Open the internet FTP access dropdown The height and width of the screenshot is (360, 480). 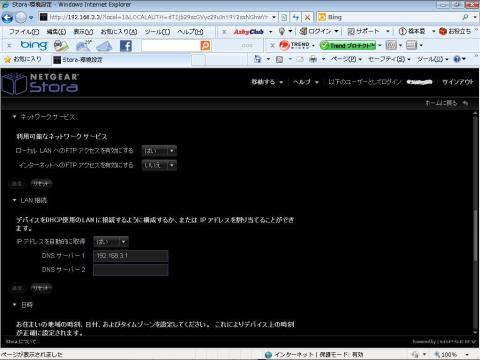pos(159,165)
